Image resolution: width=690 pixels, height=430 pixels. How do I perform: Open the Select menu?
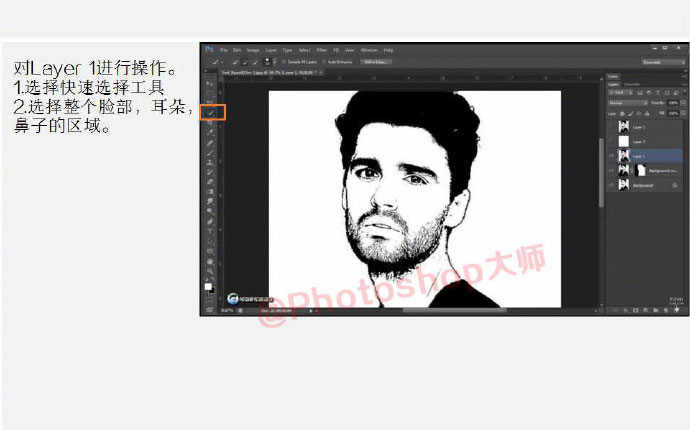[304, 50]
